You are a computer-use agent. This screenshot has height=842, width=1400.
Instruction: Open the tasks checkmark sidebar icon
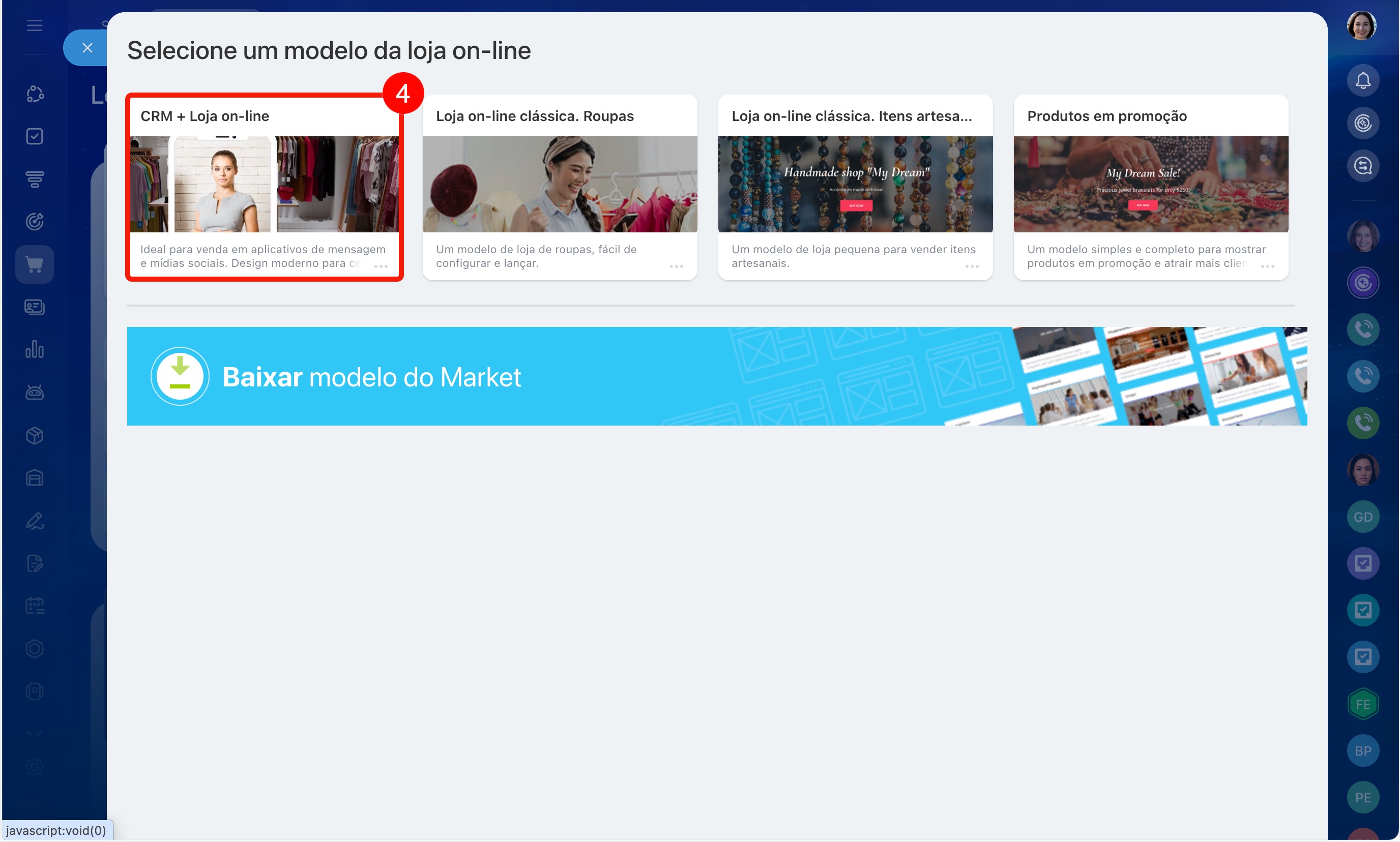[35, 136]
